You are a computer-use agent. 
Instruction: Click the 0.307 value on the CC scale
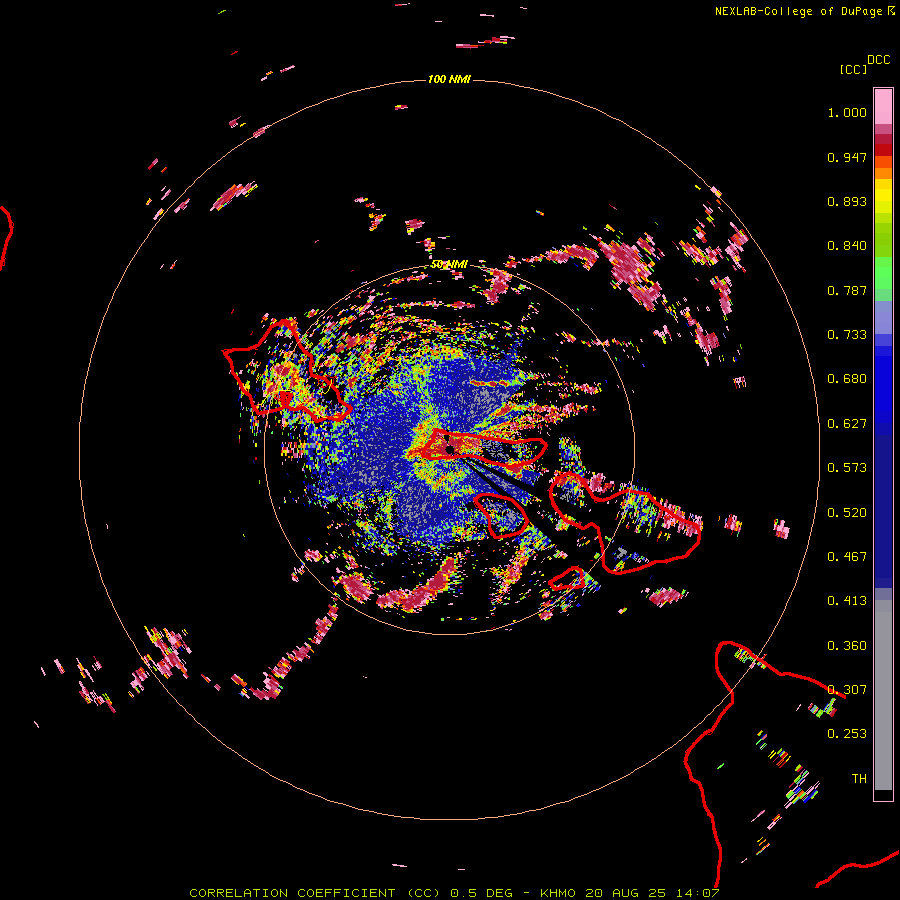point(847,690)
